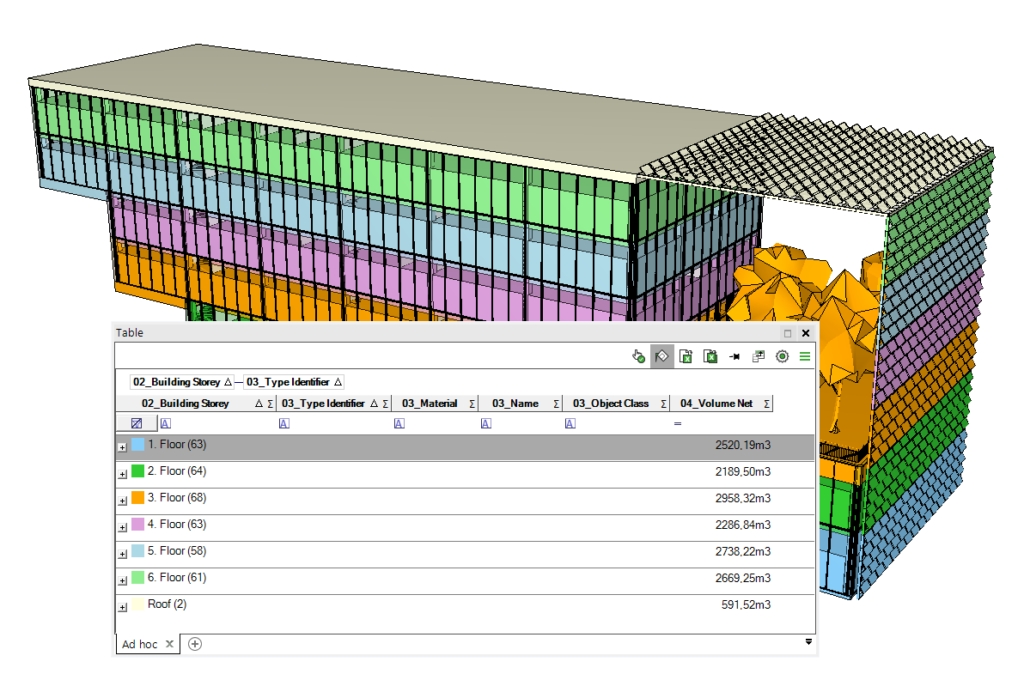Toggle sum sigma on 03_Material column
Screen dimensions: 1024x686
click(471, 404)
